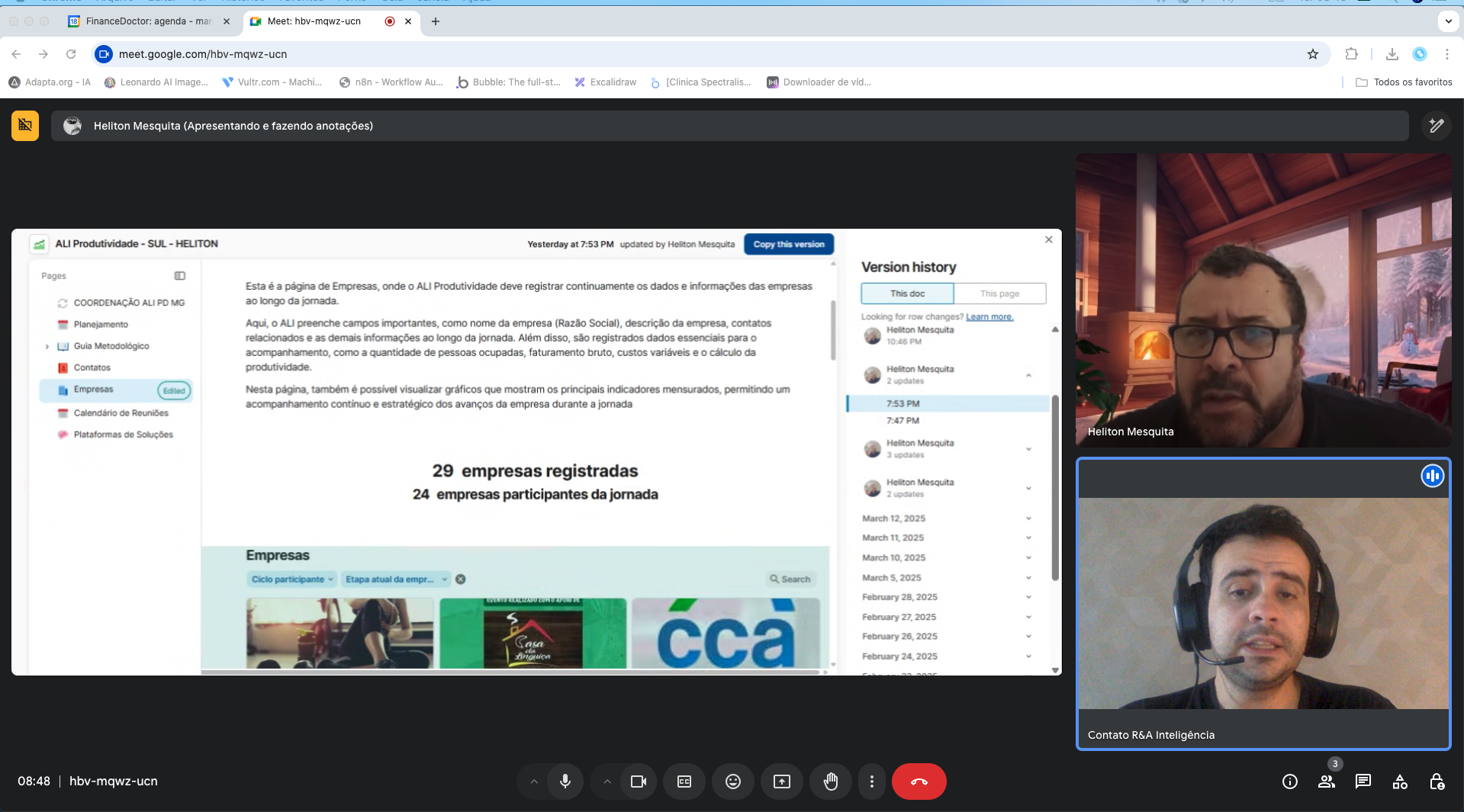Open audio settings chevron beside microphone
Viewport: 1464px width, 812px height.
pyautogui.click(x=534, y=782)
